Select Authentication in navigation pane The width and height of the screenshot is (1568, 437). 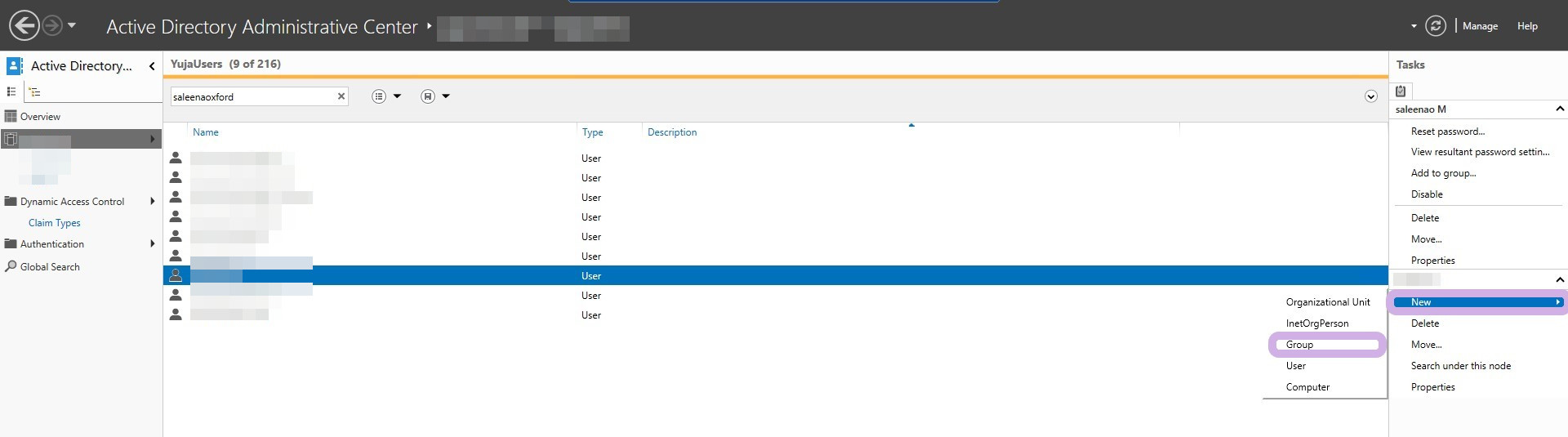point(52,244)
